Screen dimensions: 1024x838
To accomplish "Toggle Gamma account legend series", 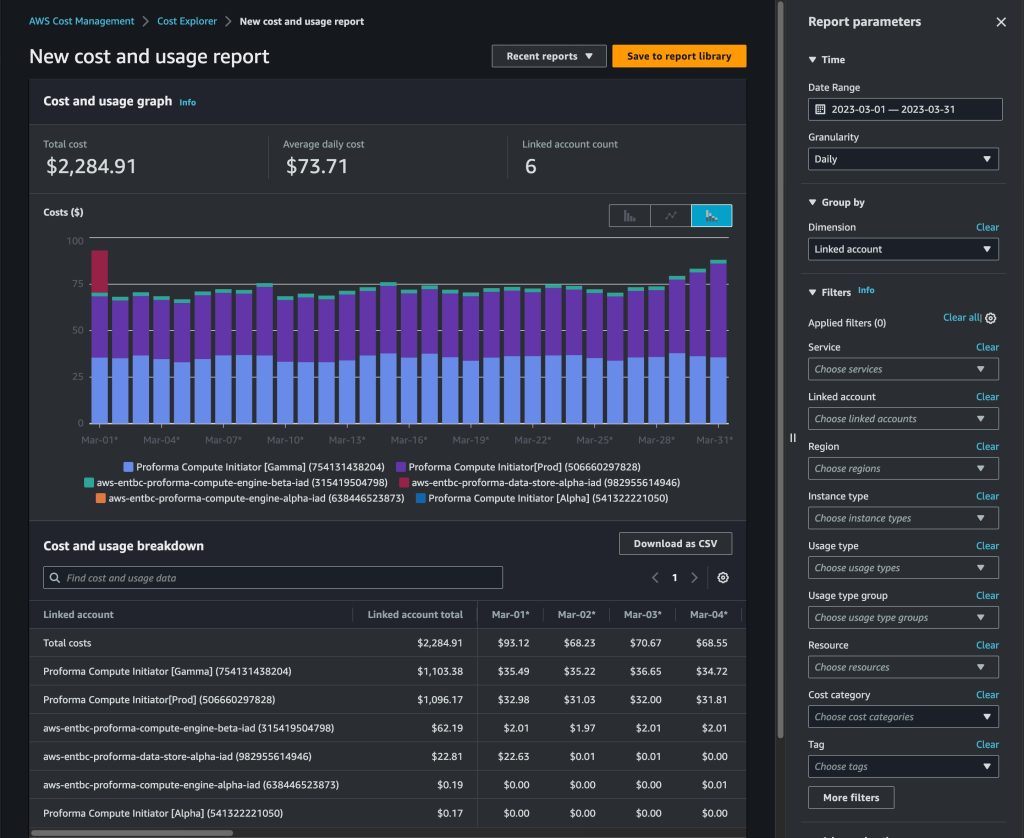I will pyautogui.click(x=254, y=467).
